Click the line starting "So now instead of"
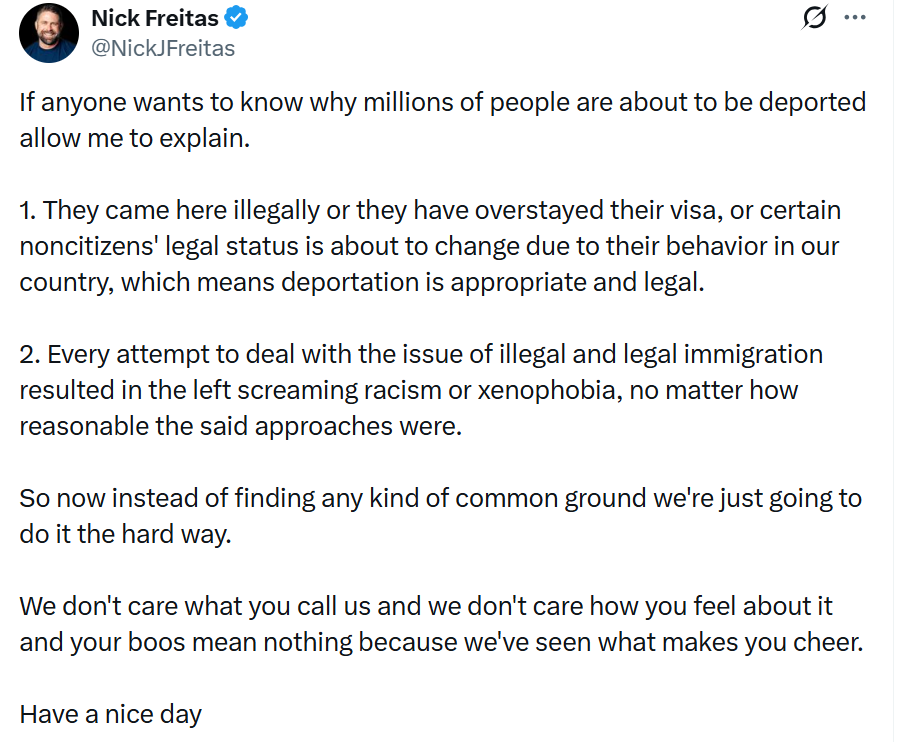The image size is (919, 742). tap(440, 498)
